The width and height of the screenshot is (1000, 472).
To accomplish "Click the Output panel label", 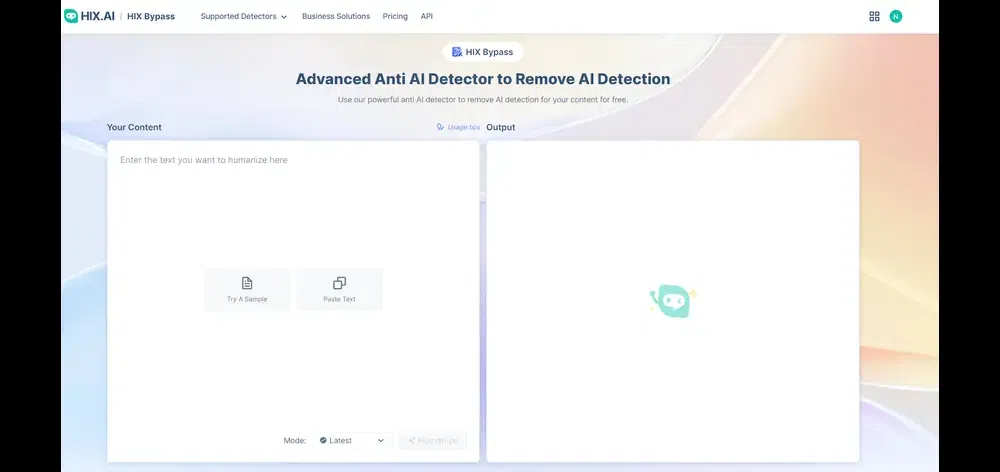I will [x=501, y=128].
